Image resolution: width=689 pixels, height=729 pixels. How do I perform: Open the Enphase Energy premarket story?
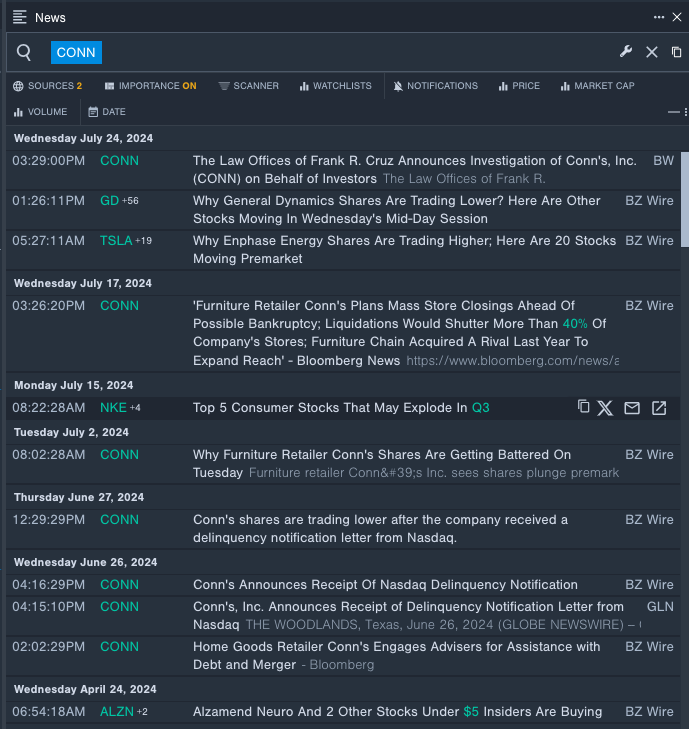pyautogui.click(x=404, y=250)
